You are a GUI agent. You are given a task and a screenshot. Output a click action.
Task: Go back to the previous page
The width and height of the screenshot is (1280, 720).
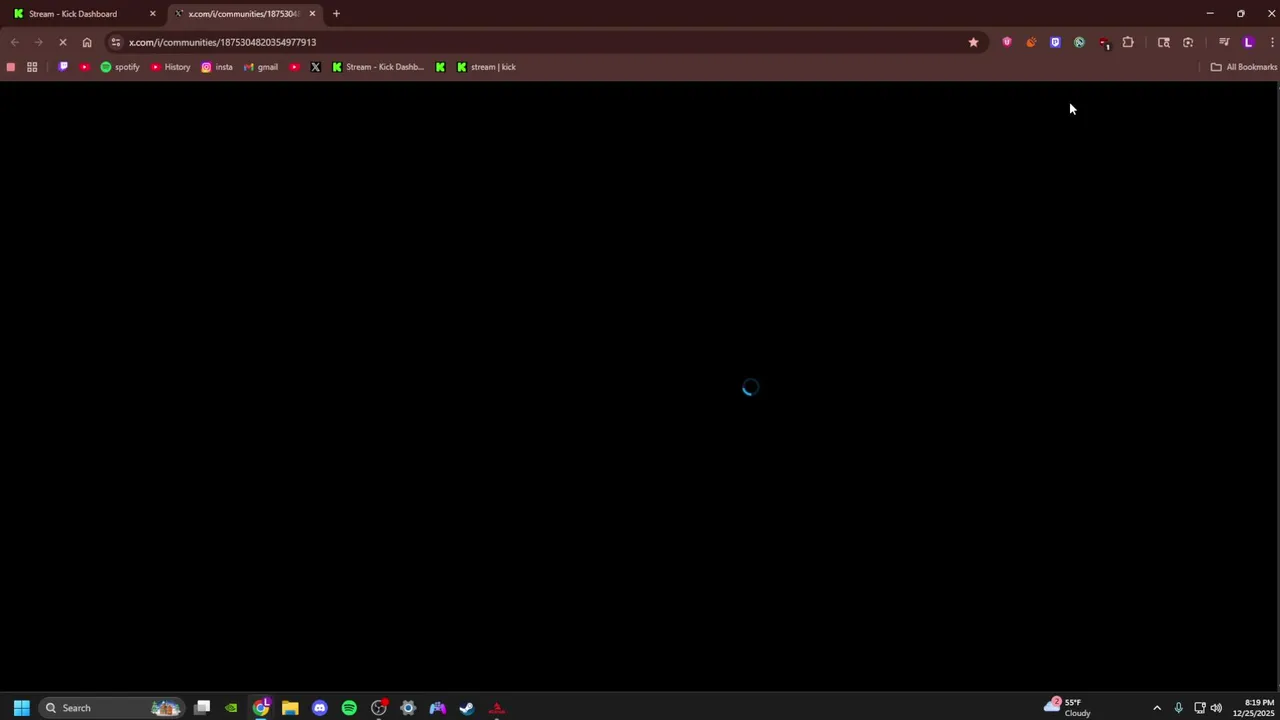pos(15,42)
